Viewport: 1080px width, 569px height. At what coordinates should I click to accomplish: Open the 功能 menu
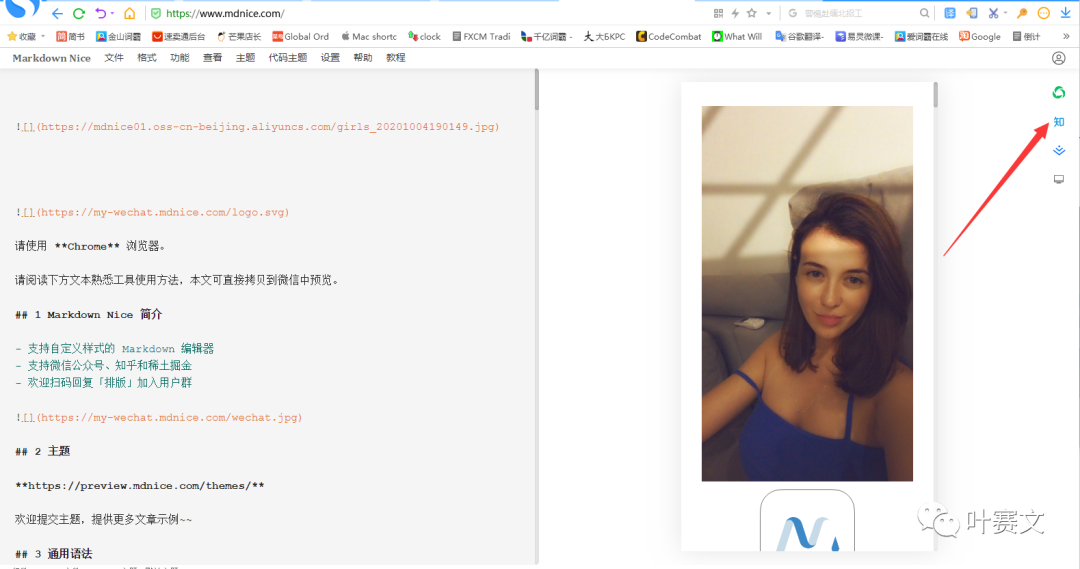(180, 58)
